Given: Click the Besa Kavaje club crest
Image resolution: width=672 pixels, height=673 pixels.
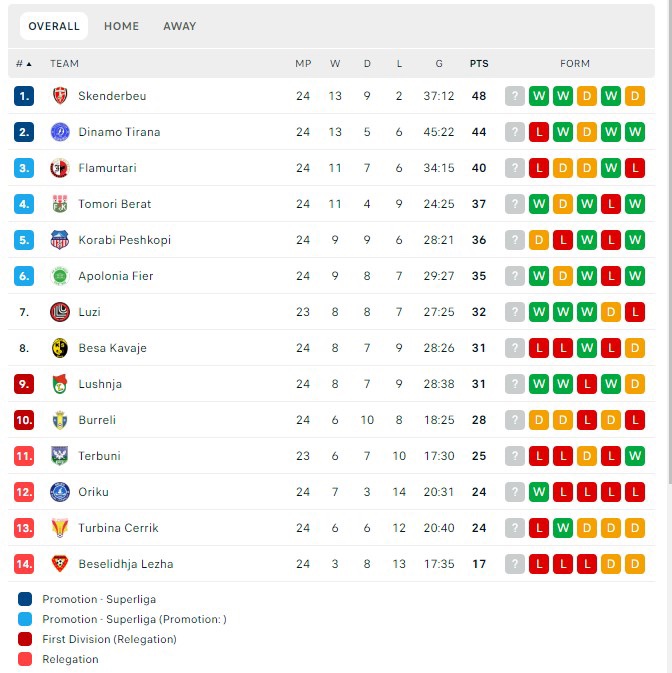Looking at the screenshot, I should tap(60, 348).
